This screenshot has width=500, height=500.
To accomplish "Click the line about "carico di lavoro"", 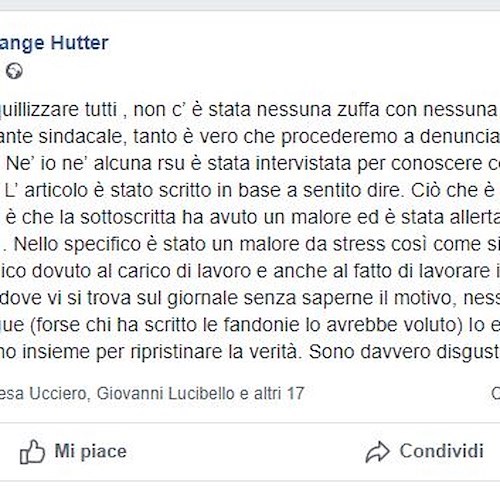I will click(250, 271).
